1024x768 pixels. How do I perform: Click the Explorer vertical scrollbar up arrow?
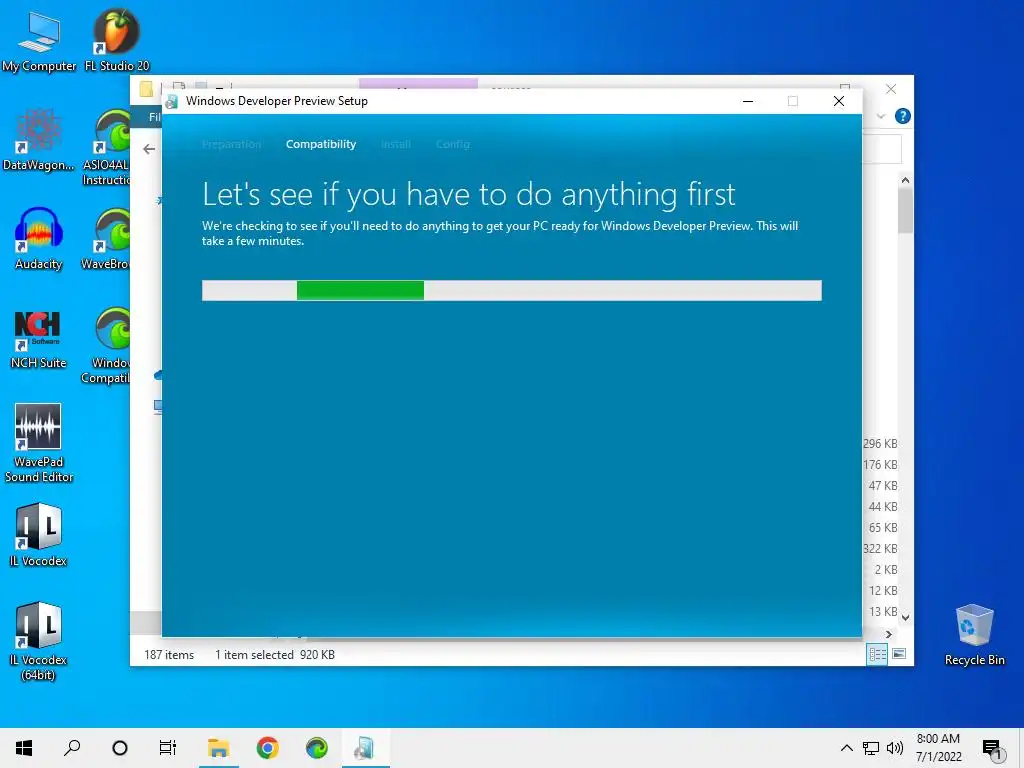(905, 180)
